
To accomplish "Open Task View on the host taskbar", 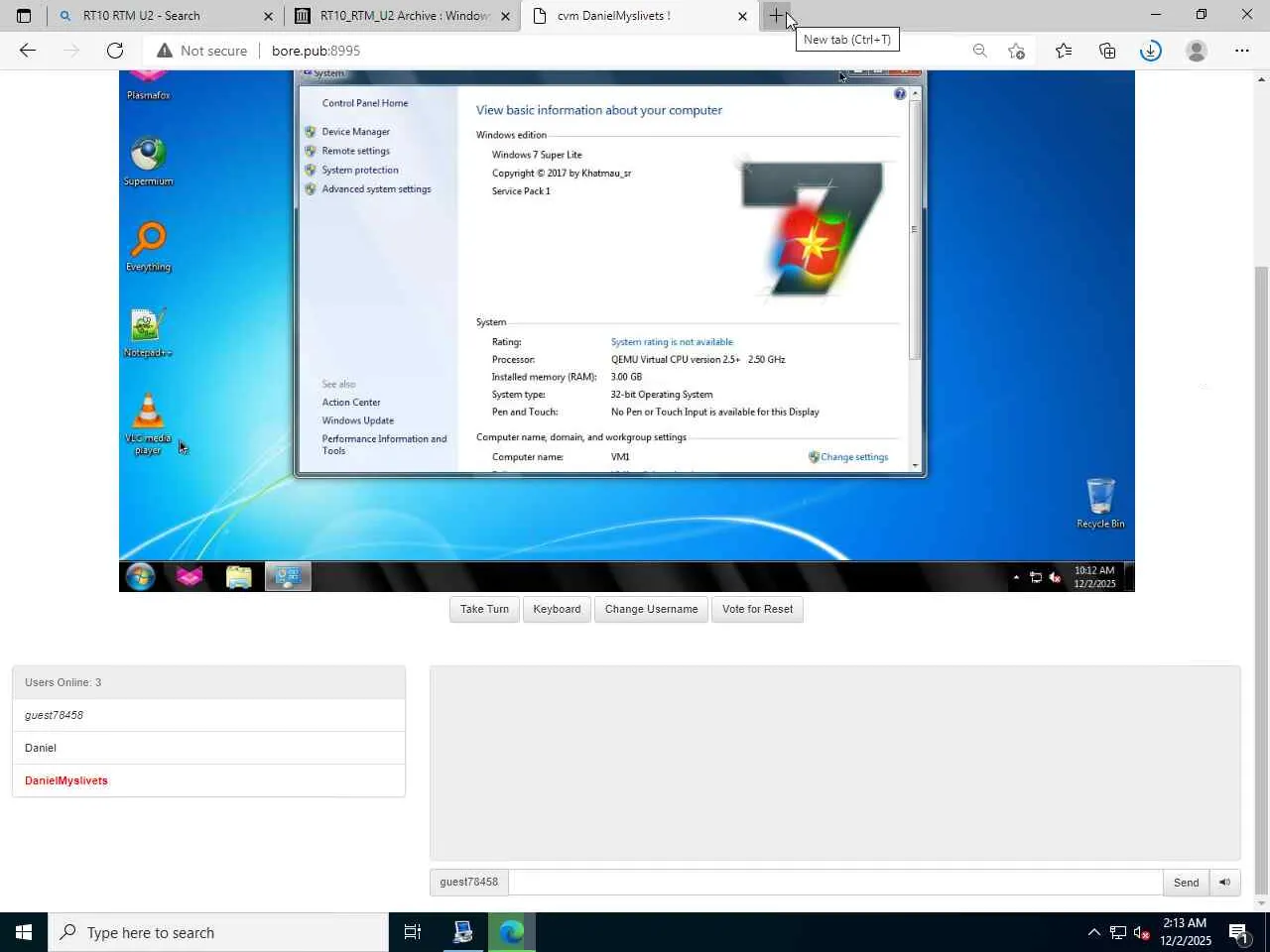I will click(413, 932).
